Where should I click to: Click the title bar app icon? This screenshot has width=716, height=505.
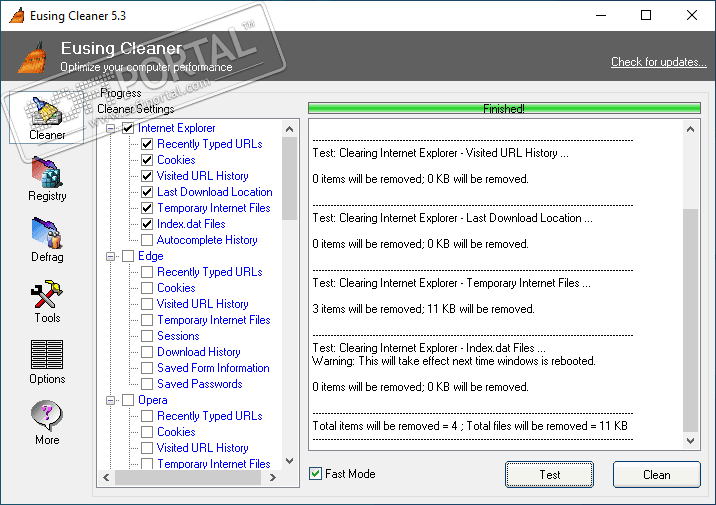(17, 16)
